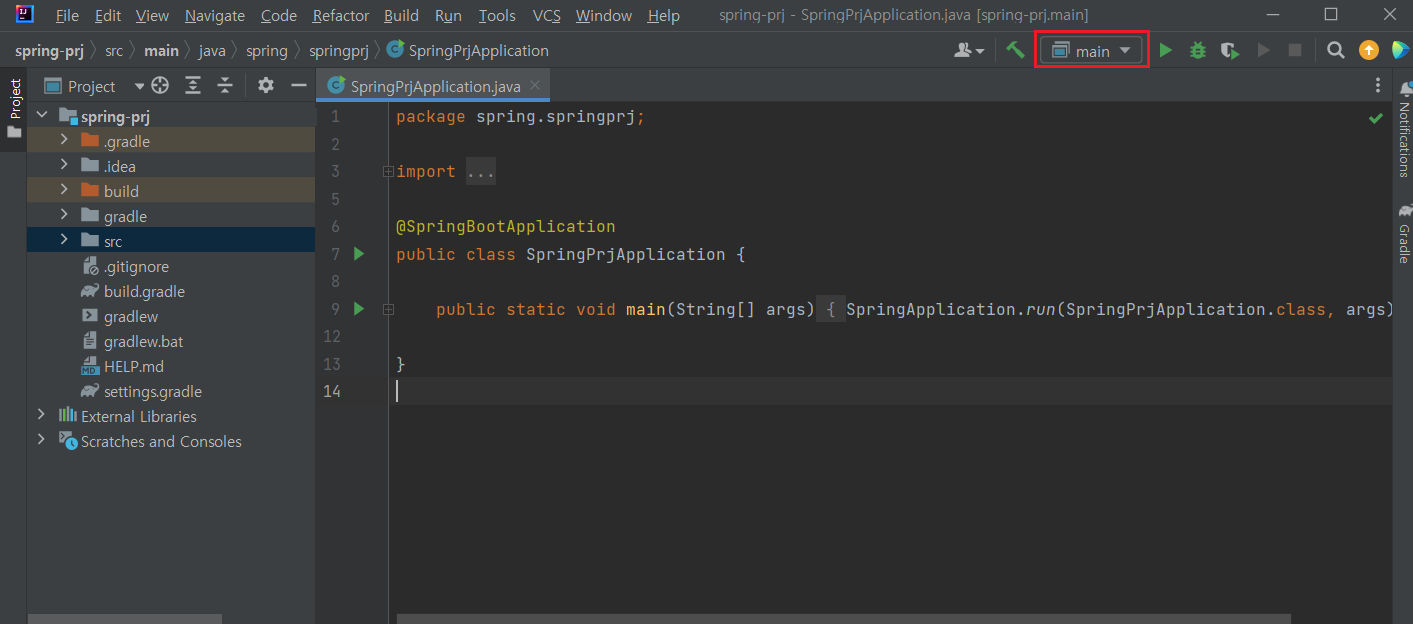The width and height of the screenshot is (1413, 624).
Task: Open the Notifications tool window
Action: (x=1404, y=130)
